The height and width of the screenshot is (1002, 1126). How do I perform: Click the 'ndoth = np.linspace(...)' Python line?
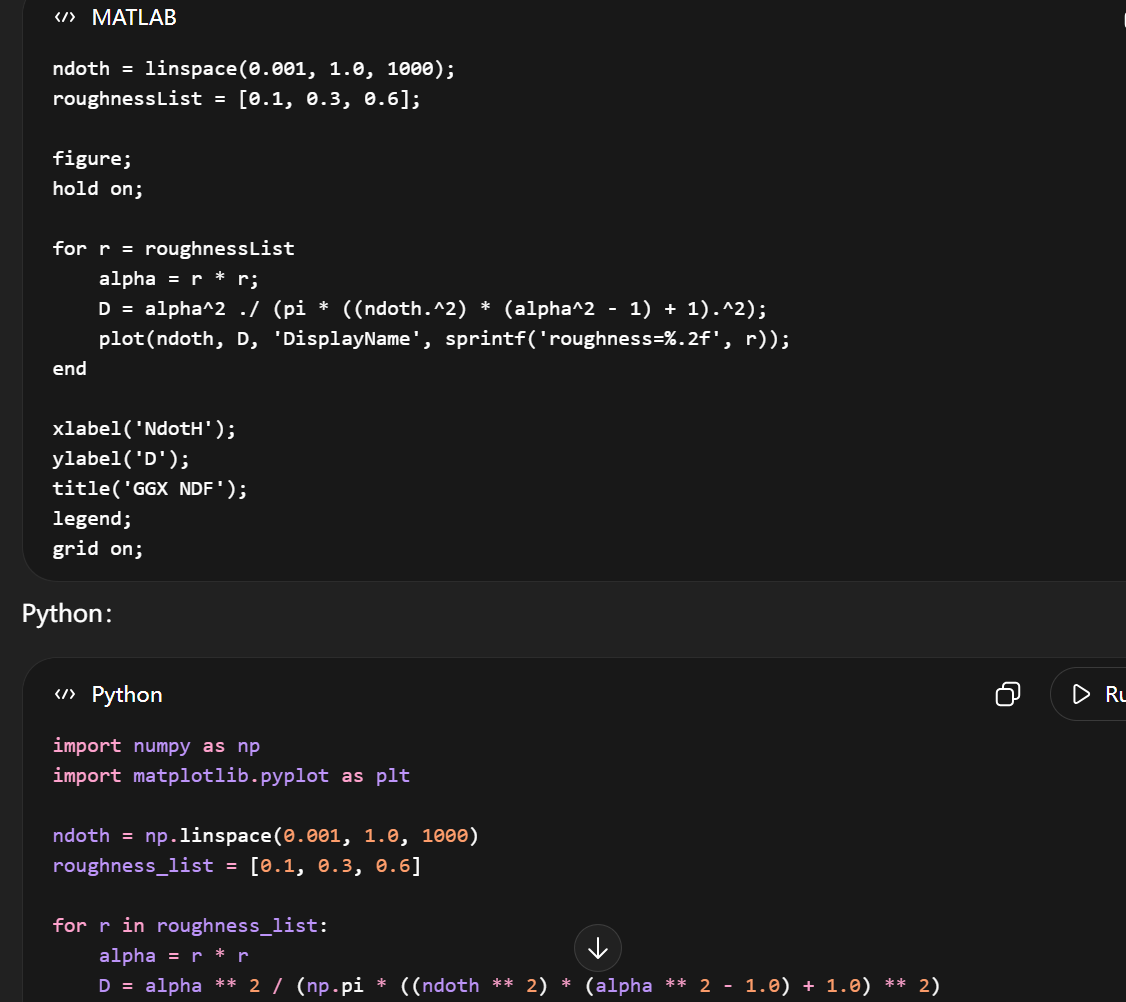pyautogui.click(x=265, y=836)
